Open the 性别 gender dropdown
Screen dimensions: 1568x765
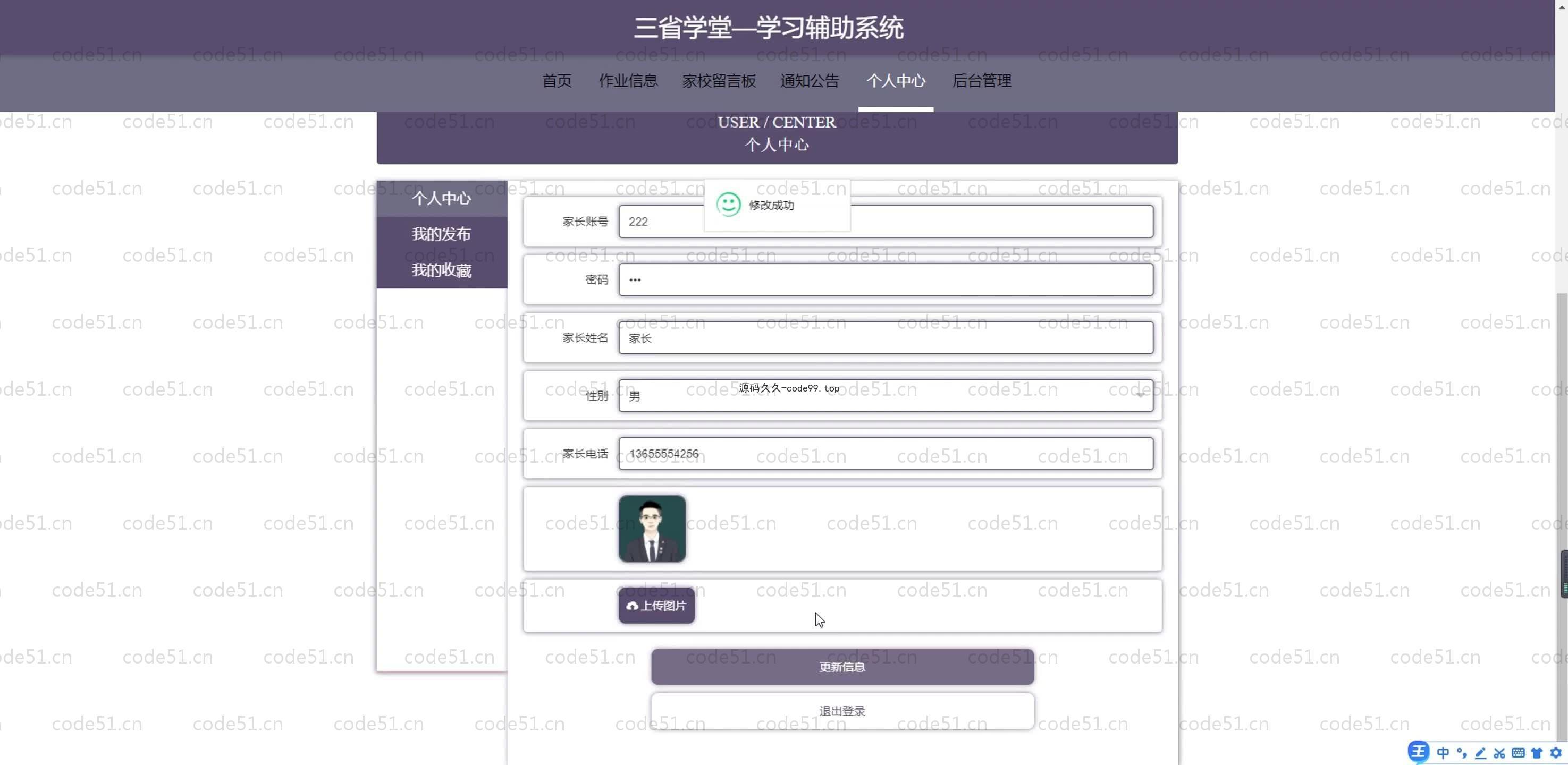point(886,396)
